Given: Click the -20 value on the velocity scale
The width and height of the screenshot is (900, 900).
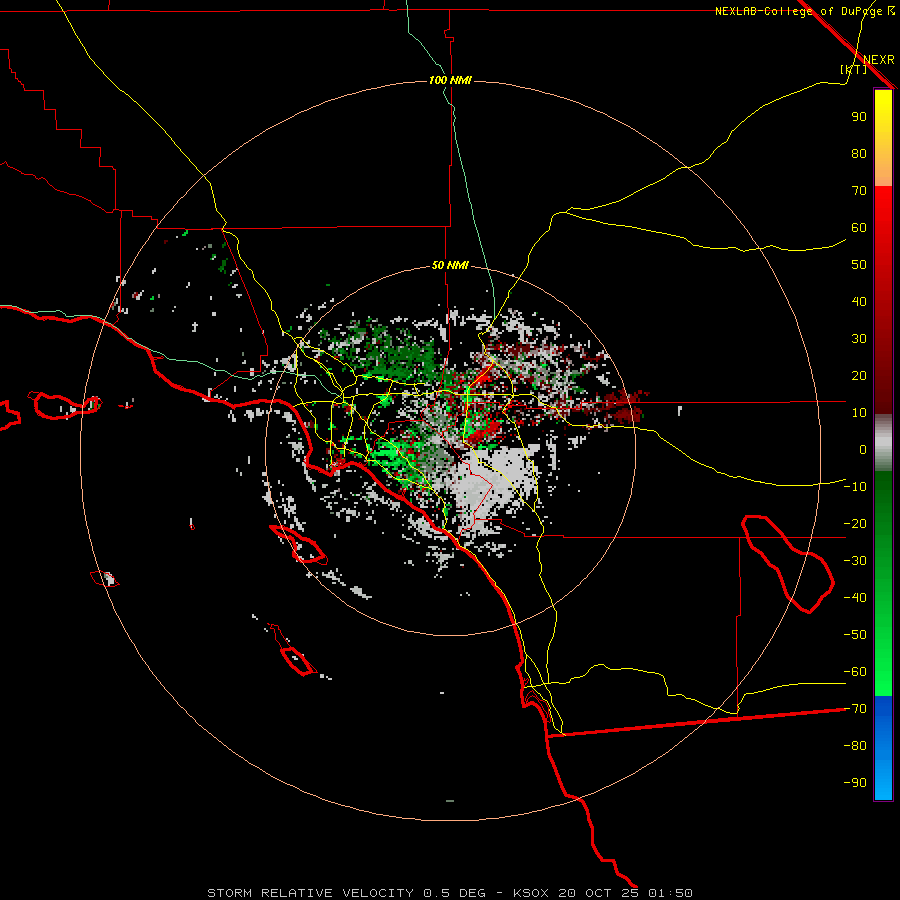Looking at the screenshot, I should coord(855,523).
